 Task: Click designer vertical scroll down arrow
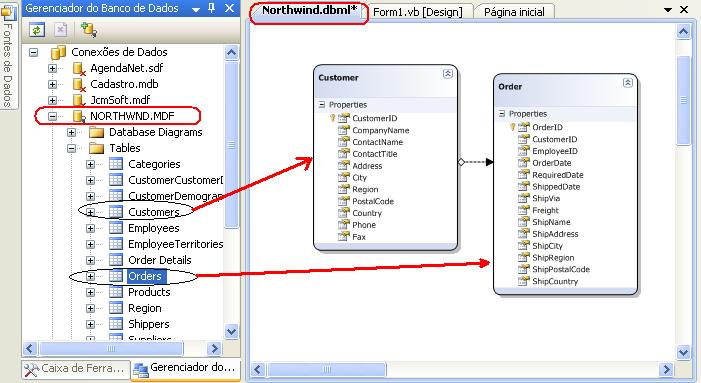(683, 352)
